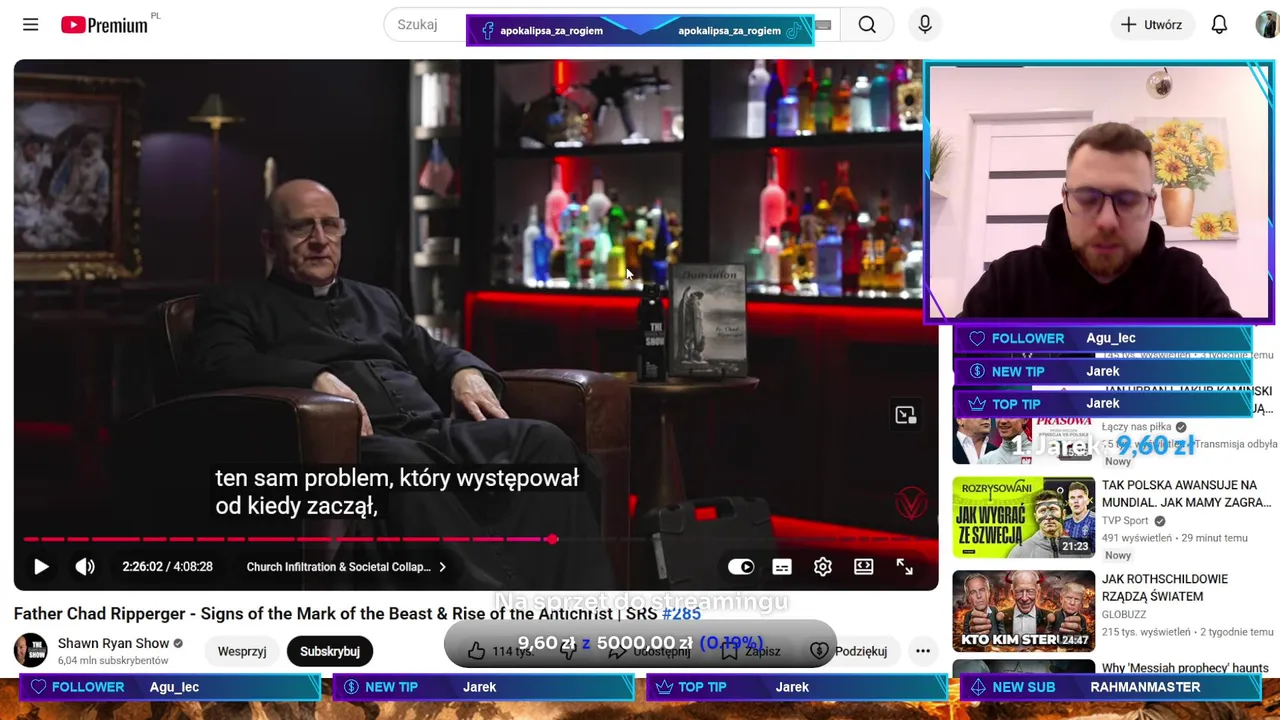Open the player settings gear

823,567
